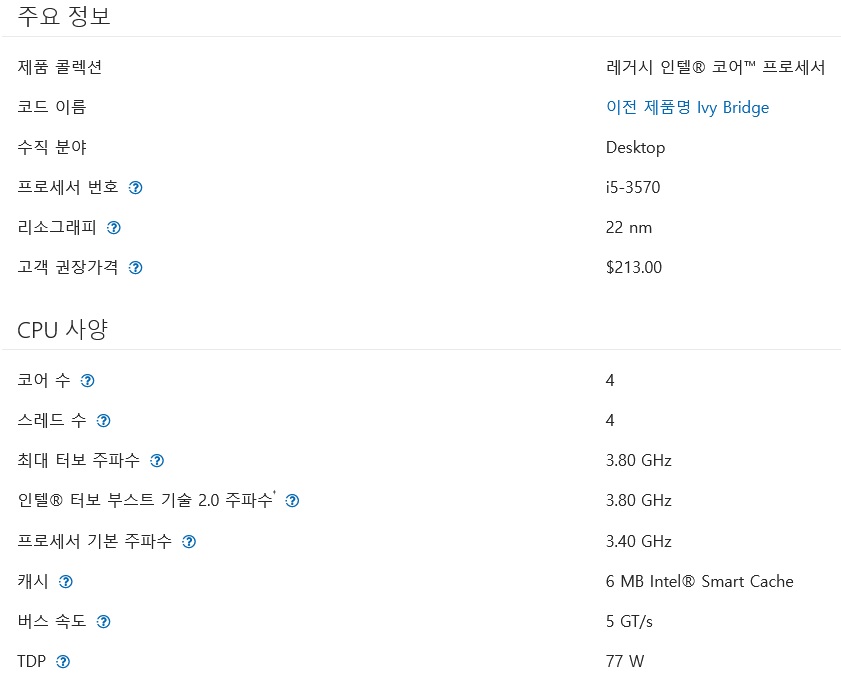
Task: Click the help icon beside 프로세서 번호
Action: (x=136, y=188)
